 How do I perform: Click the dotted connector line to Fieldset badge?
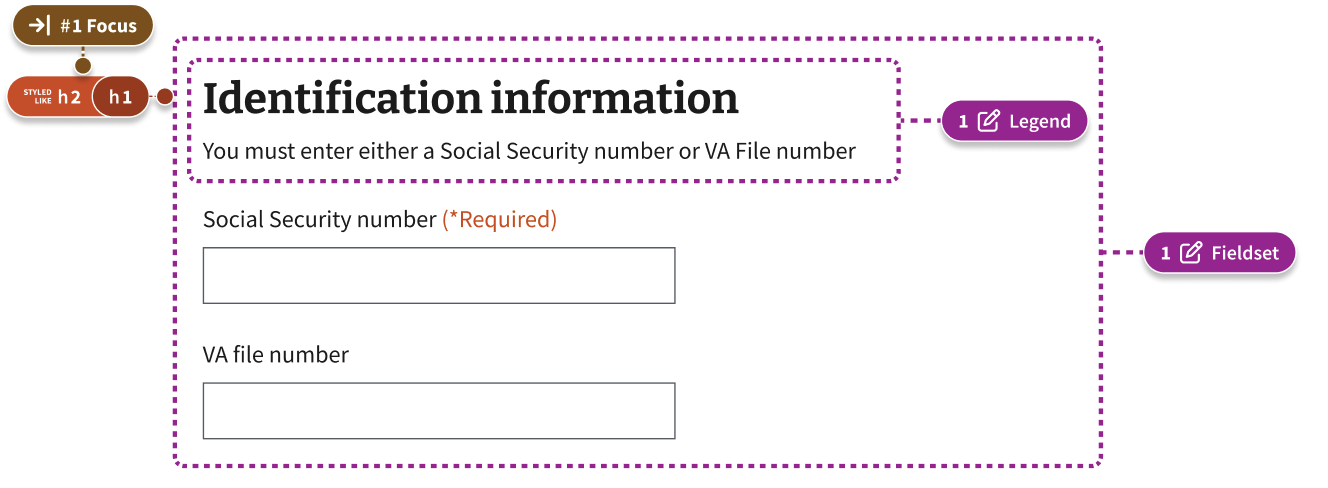1122,253
